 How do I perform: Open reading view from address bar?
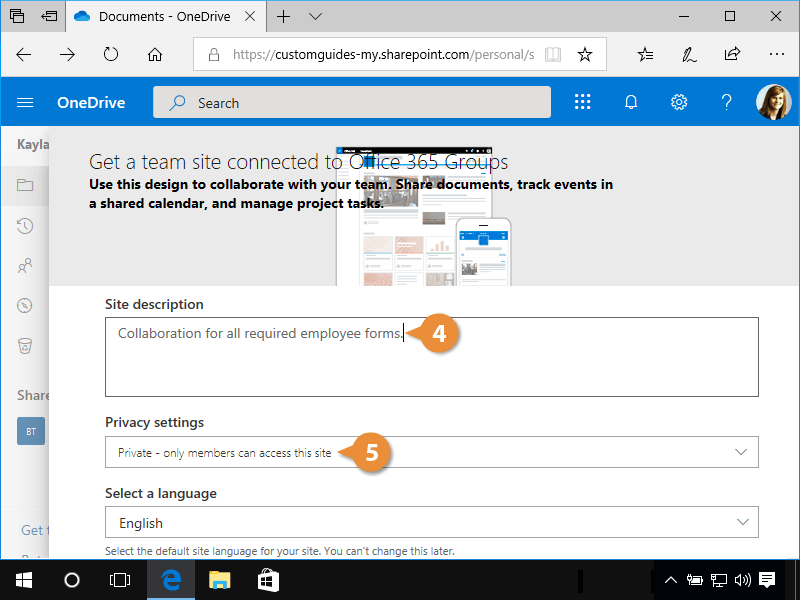click(x=553, y=54)
